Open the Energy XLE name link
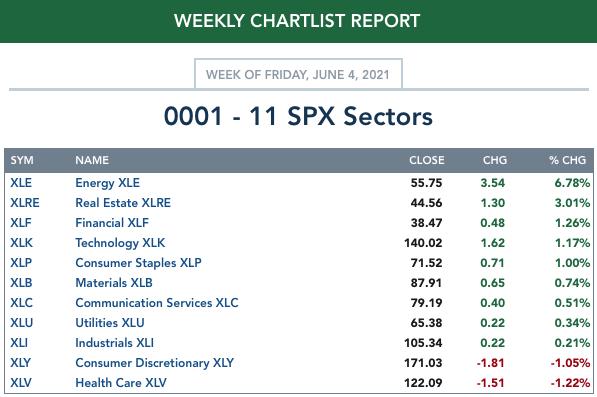 107,183
